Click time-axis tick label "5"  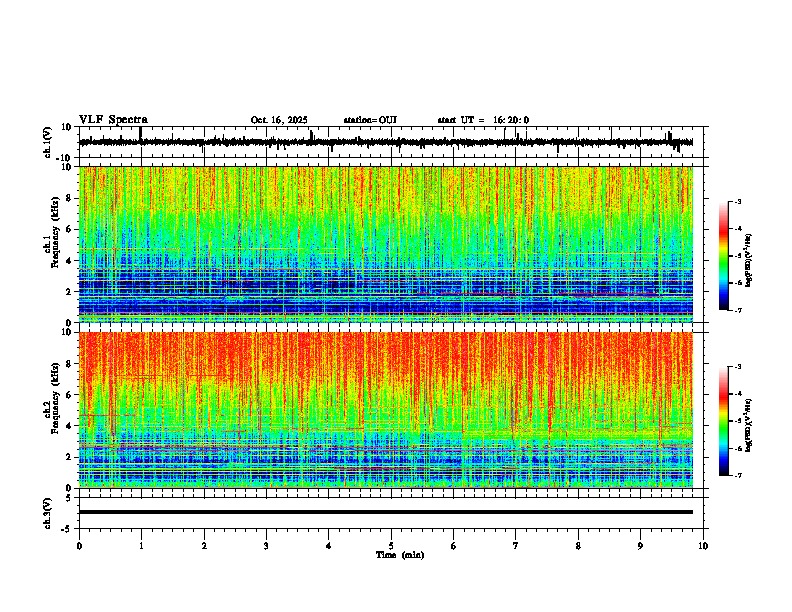point(391,546)
